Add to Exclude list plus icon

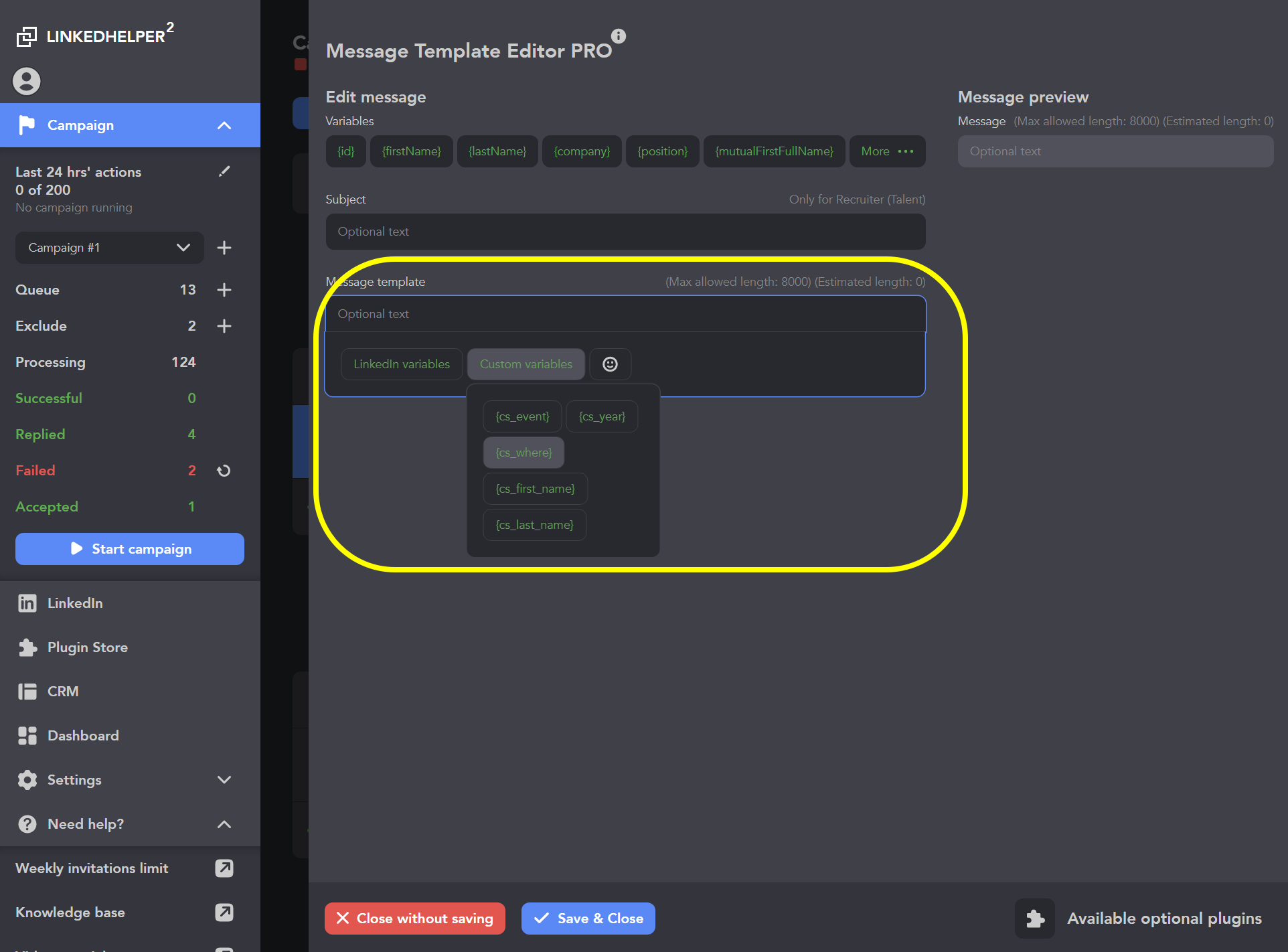(x=224, y=326)
